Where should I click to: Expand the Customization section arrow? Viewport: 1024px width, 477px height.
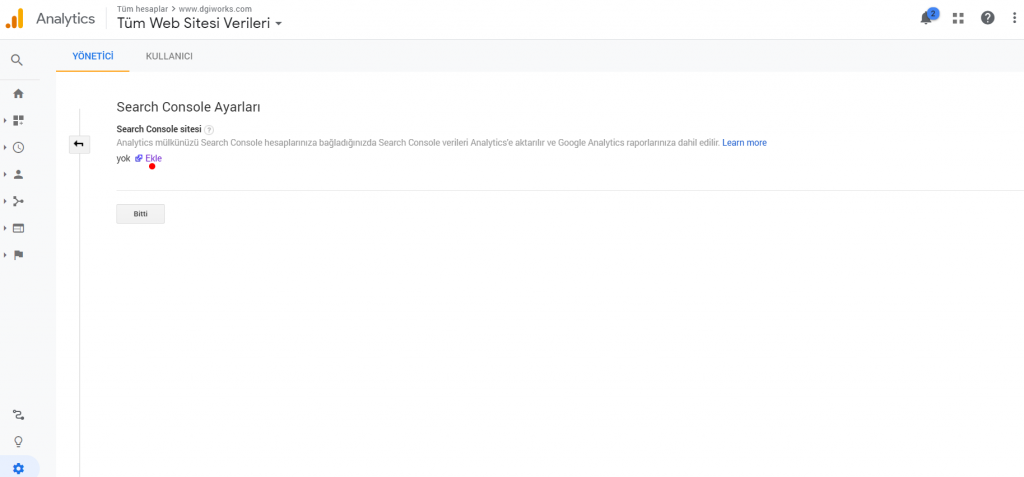click(x=5, y=120)
